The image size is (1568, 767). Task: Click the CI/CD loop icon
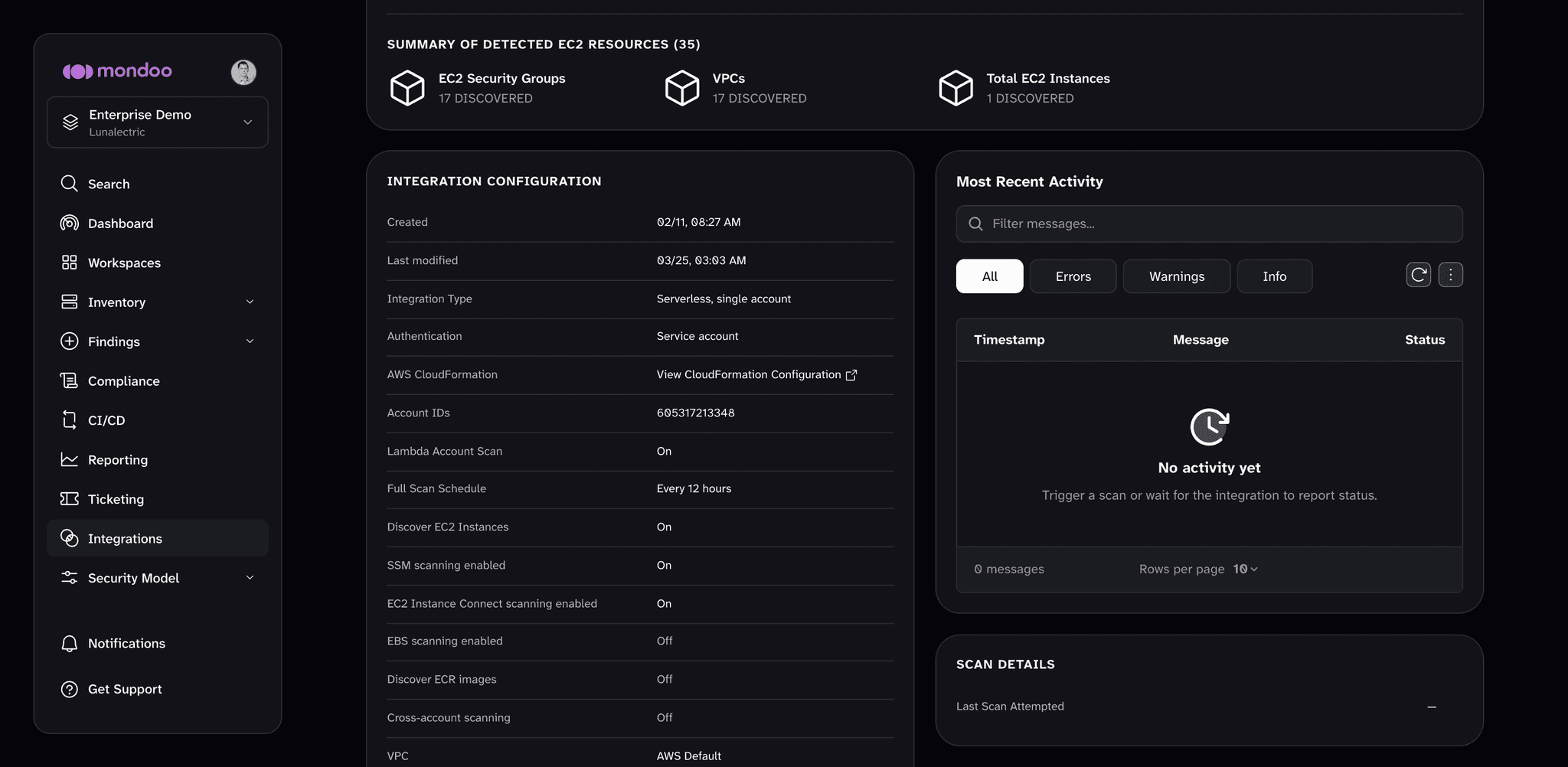69,420
